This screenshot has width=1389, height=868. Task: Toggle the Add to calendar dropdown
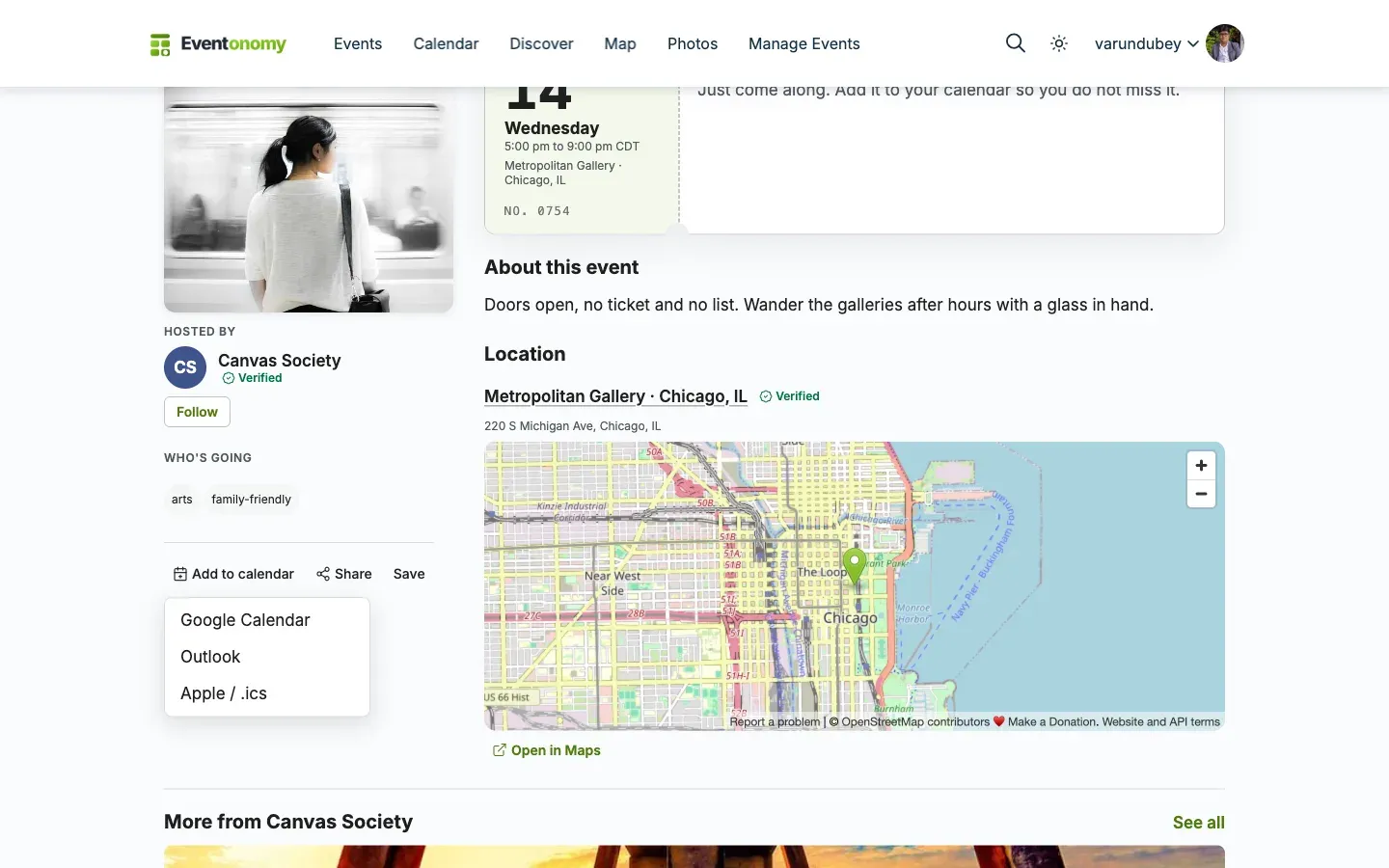point(233,574)
